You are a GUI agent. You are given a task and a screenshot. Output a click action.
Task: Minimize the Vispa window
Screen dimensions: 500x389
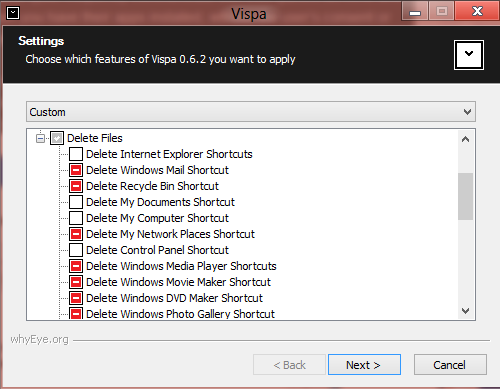tap(415, 12)
